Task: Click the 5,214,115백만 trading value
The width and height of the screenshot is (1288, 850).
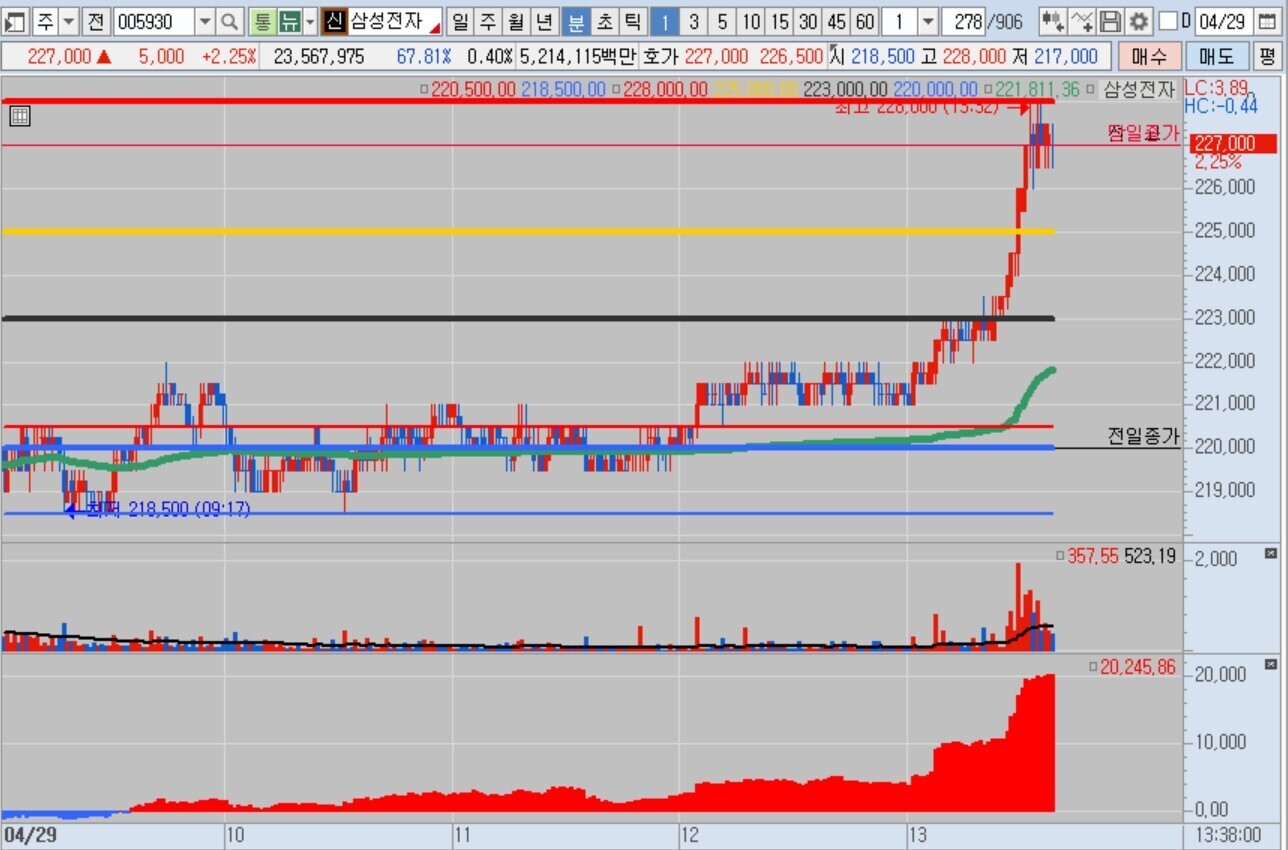Action: click(579, 57)
